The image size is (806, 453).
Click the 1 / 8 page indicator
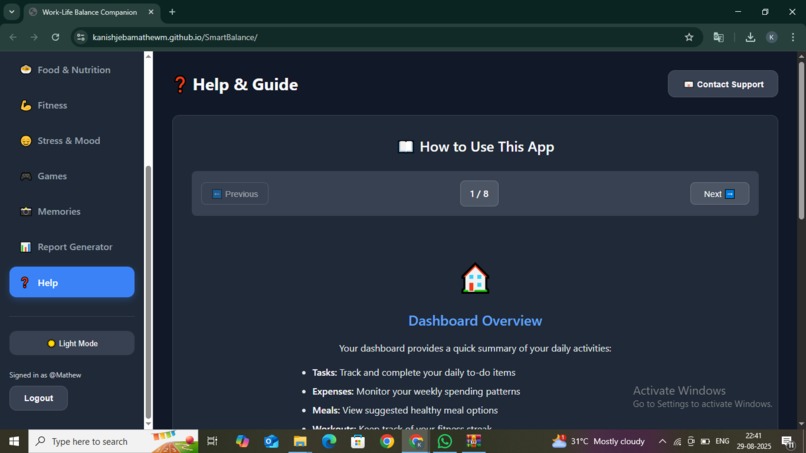pyautogui.click(x=479, y=194)
